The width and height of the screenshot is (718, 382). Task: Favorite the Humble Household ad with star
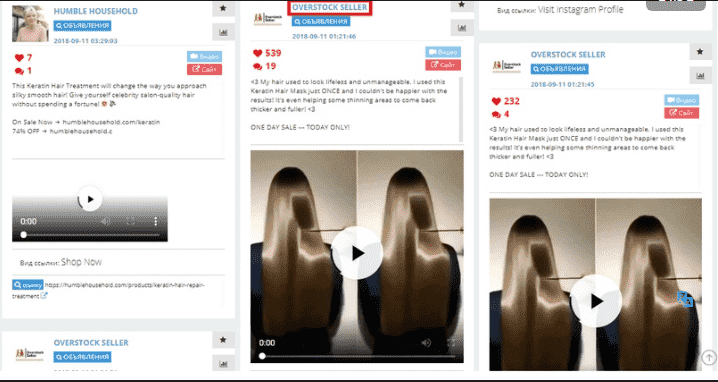[223, 8]
